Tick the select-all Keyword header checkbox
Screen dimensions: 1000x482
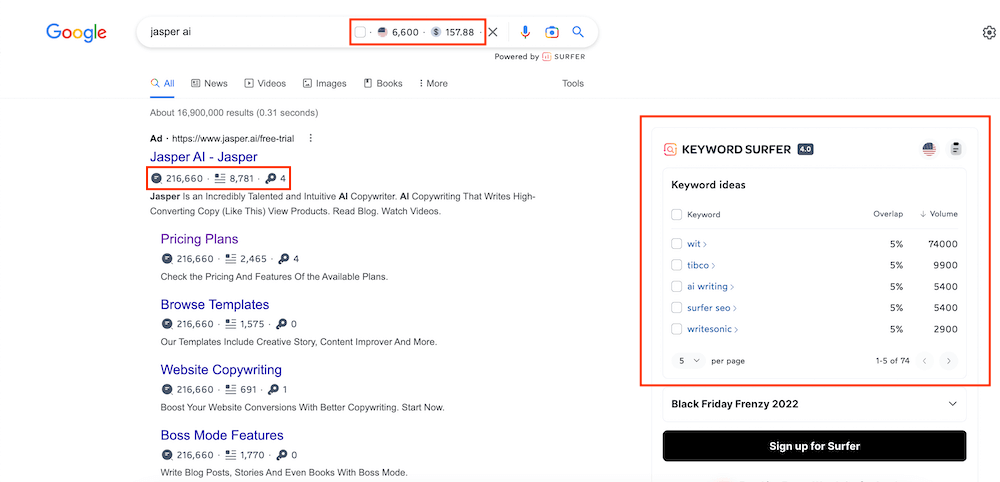[x=677, y=214]
